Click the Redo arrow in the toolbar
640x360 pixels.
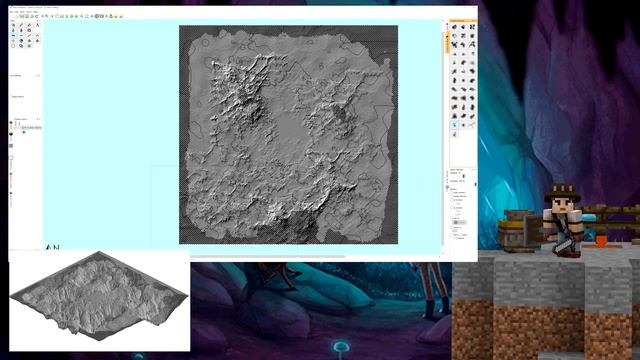tap(37, 16)
